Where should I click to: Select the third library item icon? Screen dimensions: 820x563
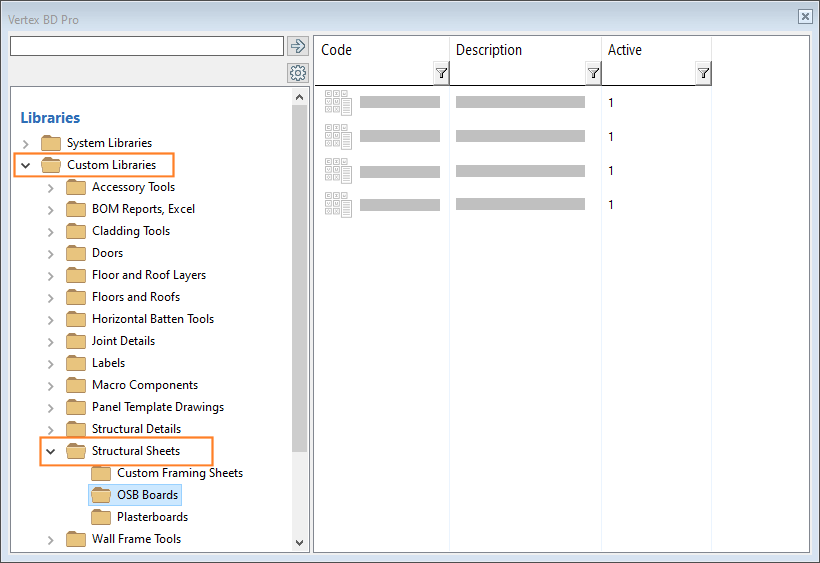coord(338,171)
